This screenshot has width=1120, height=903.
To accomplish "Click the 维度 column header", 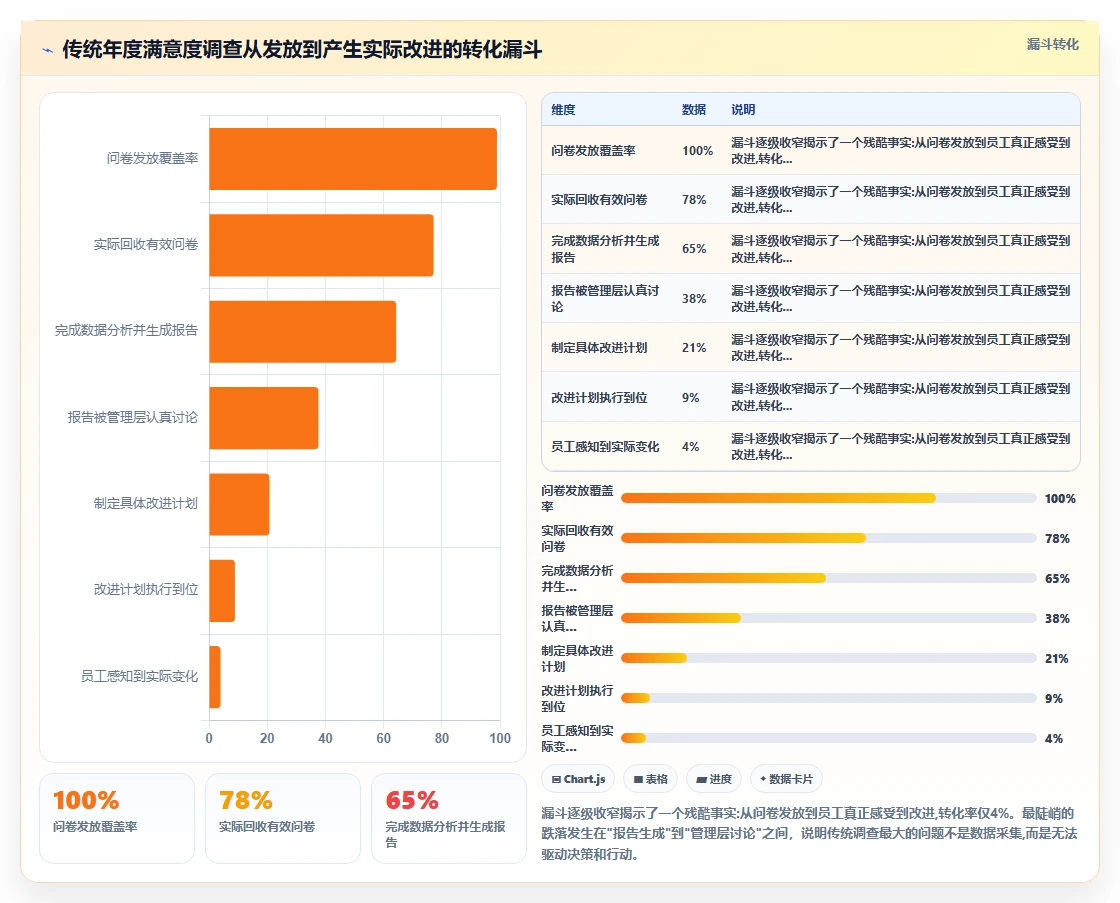I will 563,109.
